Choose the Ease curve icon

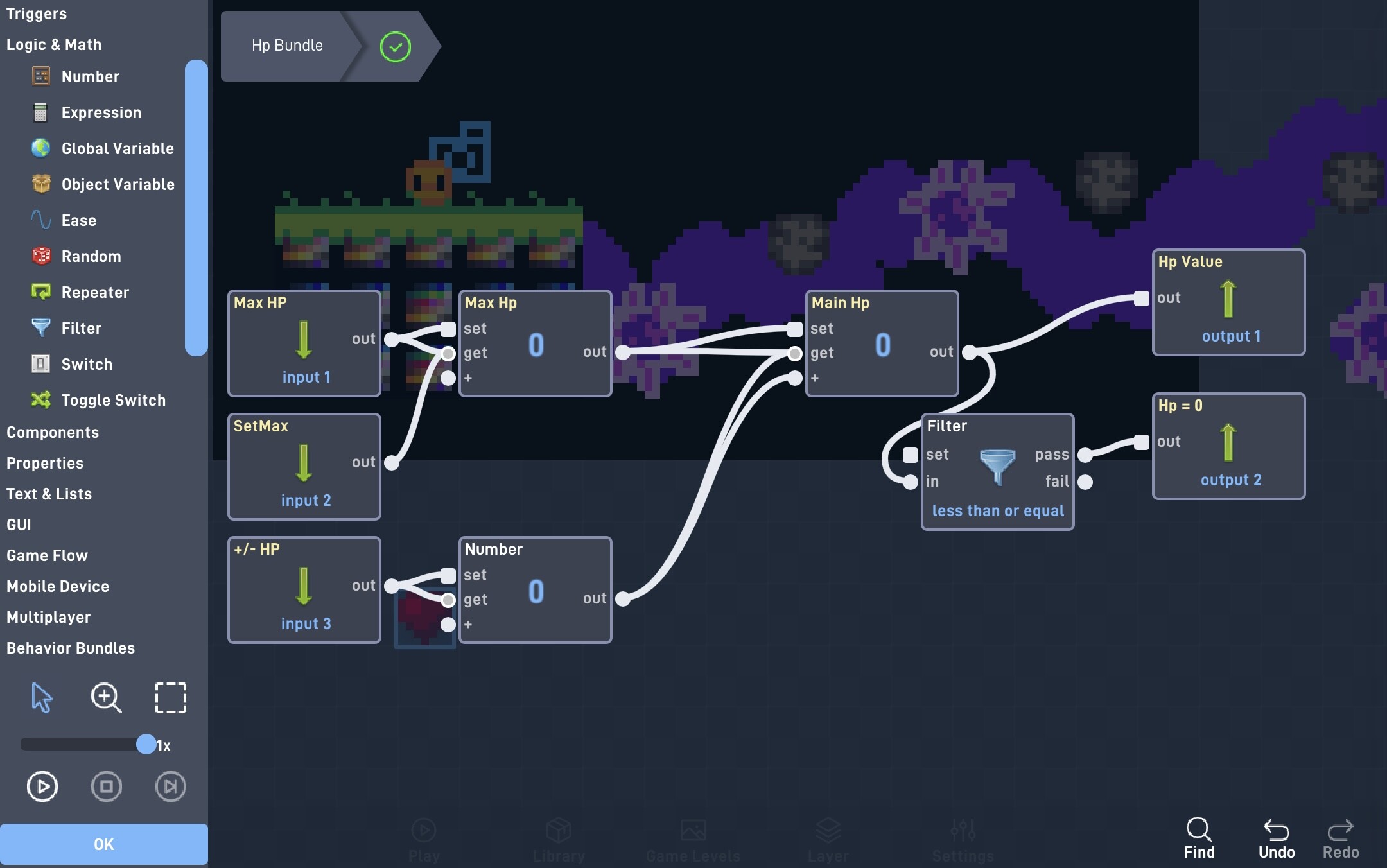(41, 220)
